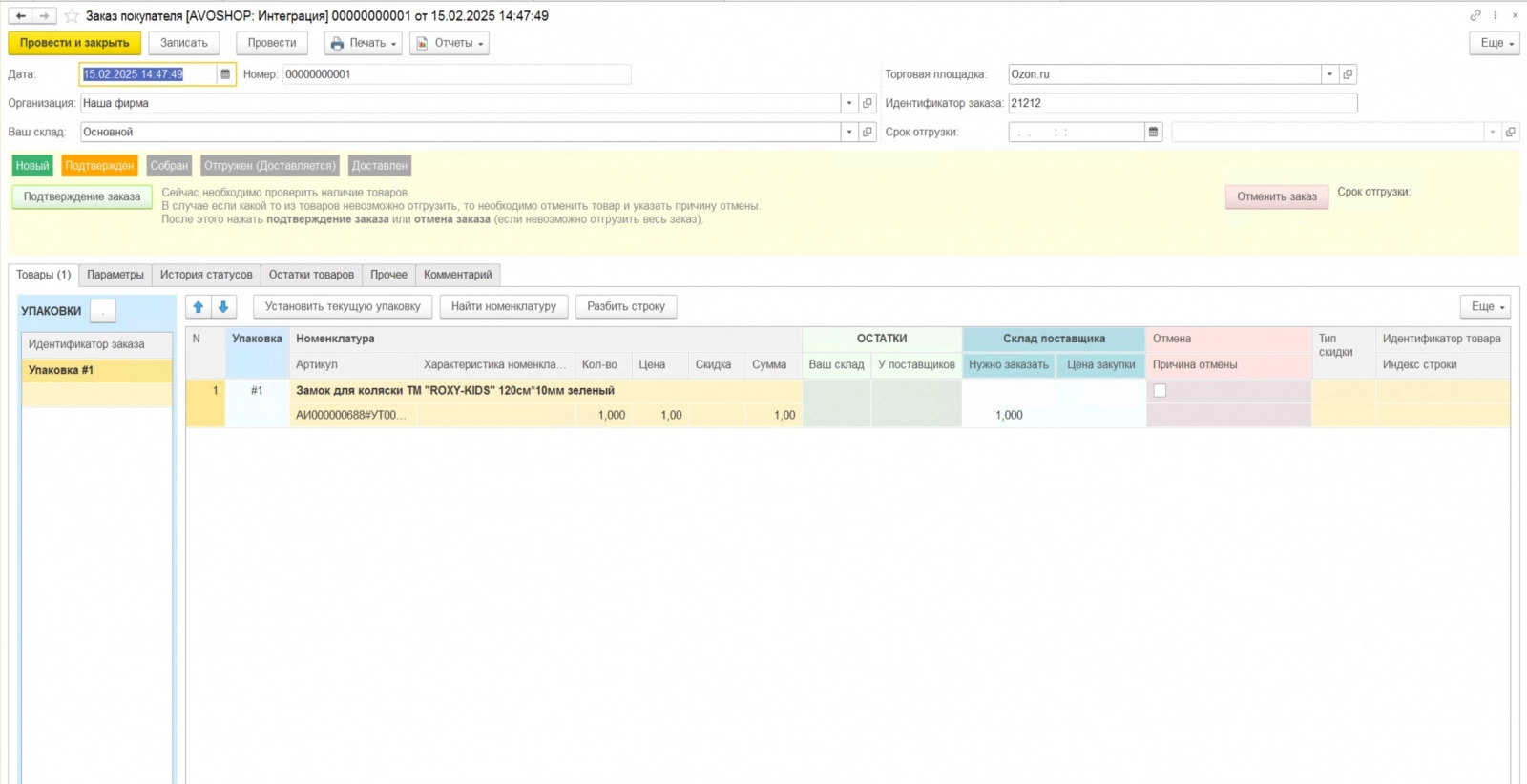Click Установить текущую упаковку
The width and height of the screenshot is (1527, 784).
click(x=343, y=306)
